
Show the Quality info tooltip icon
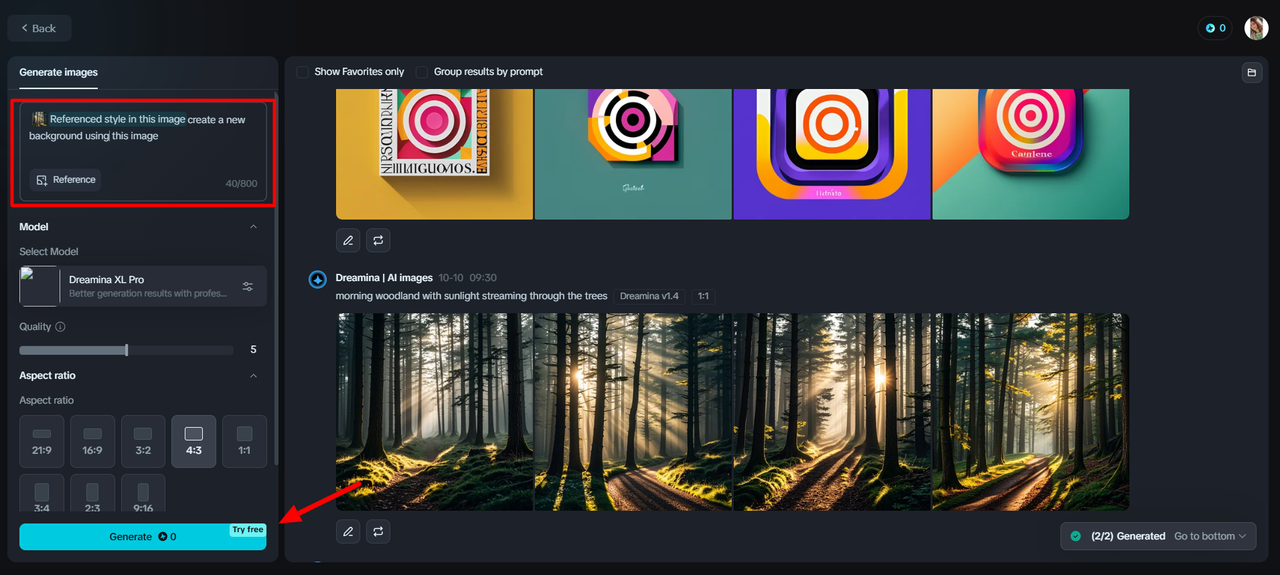(x=60, y=327)
